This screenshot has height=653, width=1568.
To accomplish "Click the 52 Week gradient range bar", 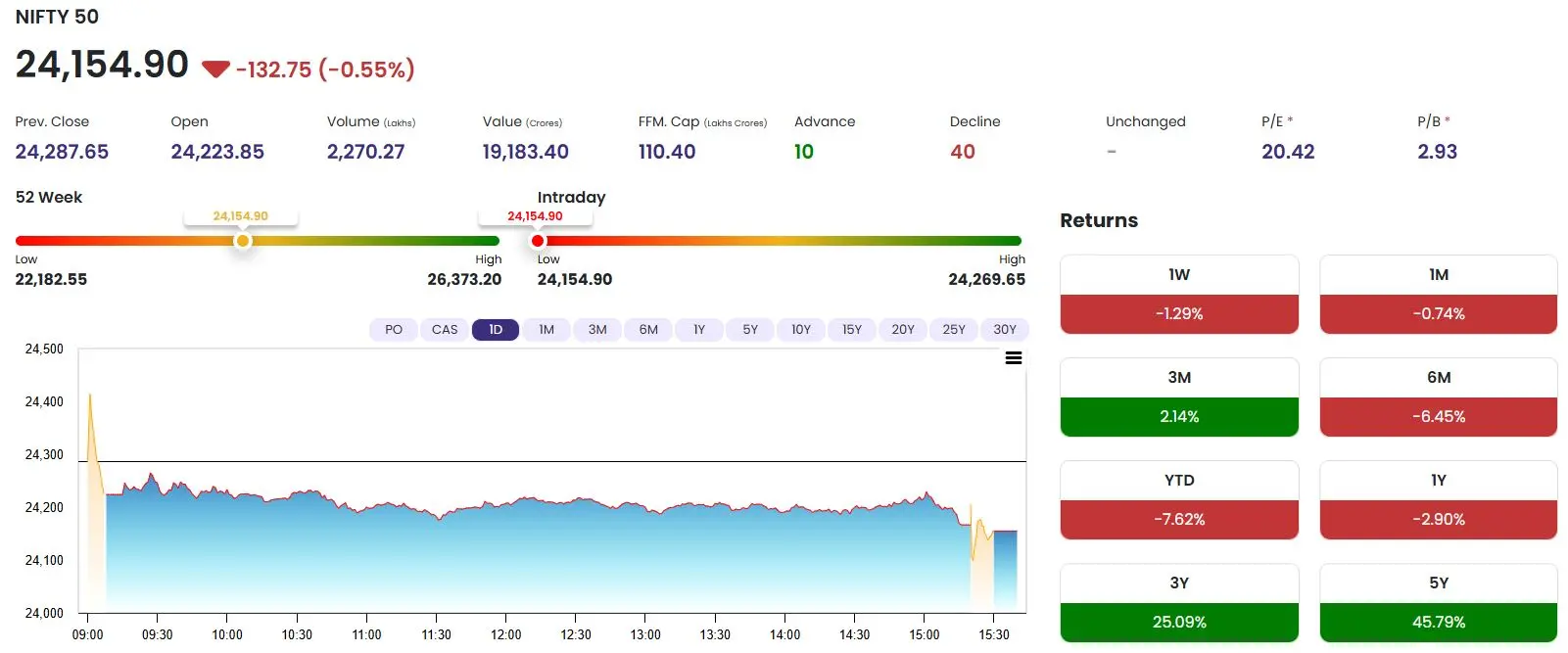I will pos(258,241).
